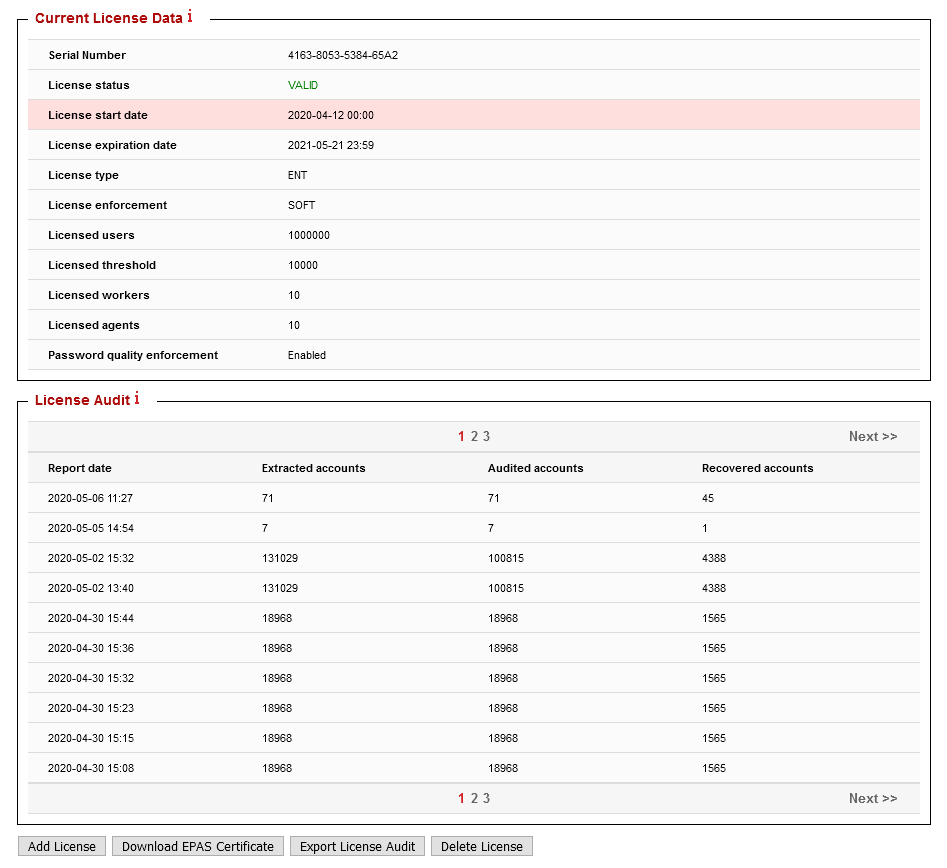Image resolution: width=947 pixels, height=868 pixels.
Task: Go to page 2 of License Audit
Action: 474,436
